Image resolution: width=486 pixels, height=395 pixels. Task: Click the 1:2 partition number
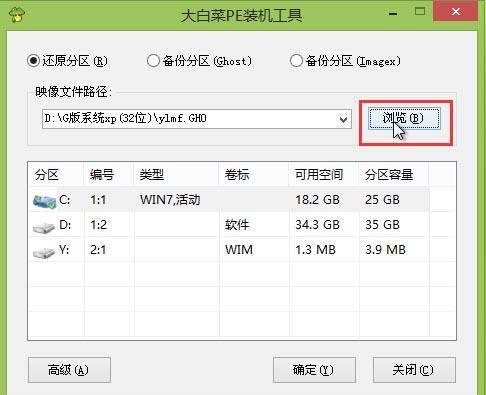point(98,225)
